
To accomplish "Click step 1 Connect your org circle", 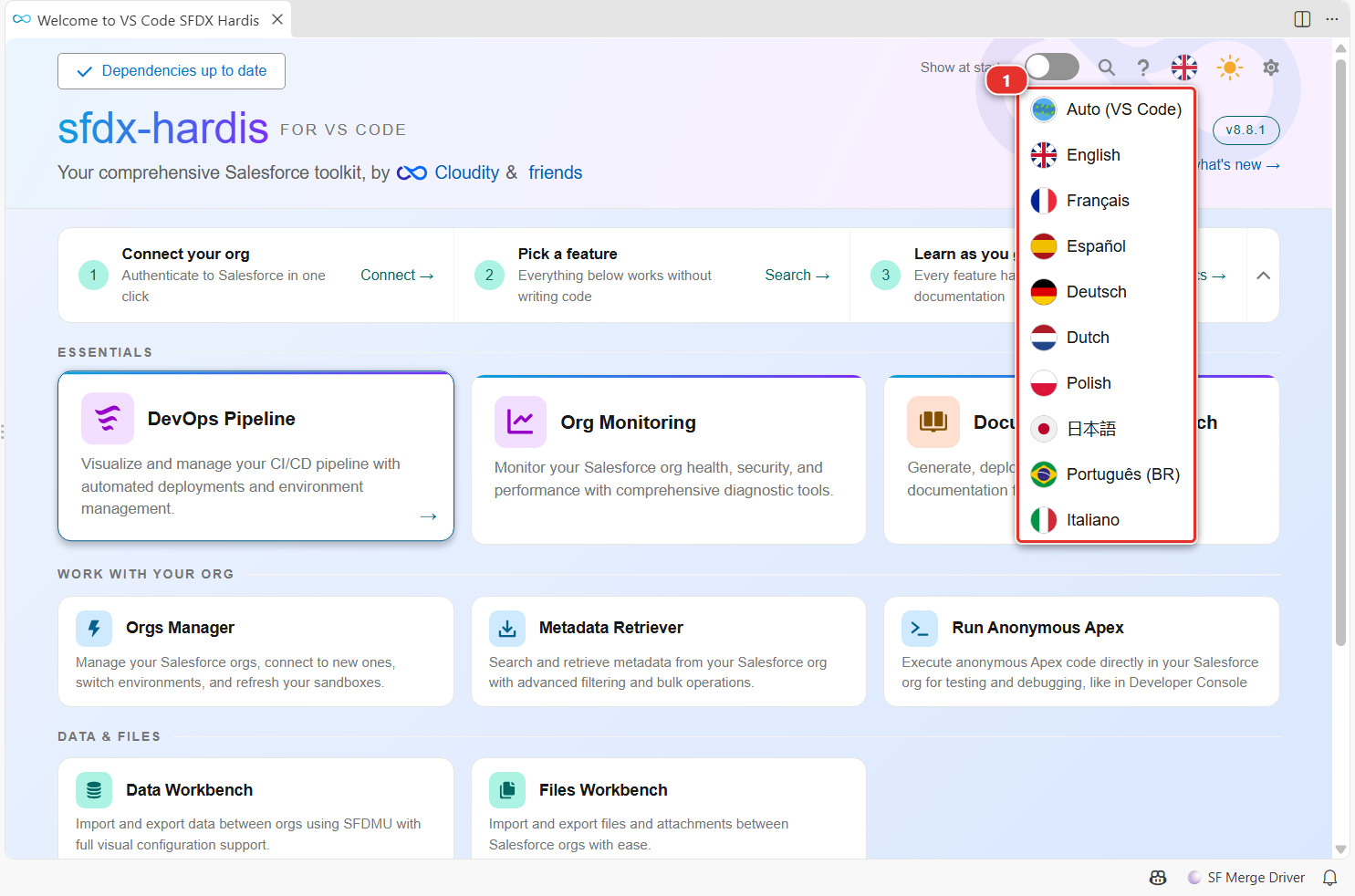I will (x=93, y=275).
